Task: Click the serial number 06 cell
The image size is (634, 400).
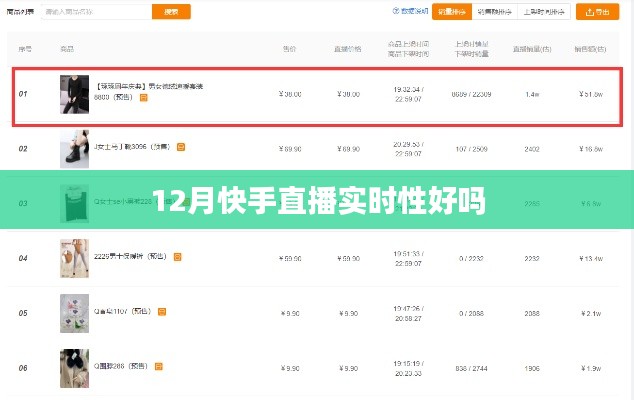Action: (x=23, y=368)
